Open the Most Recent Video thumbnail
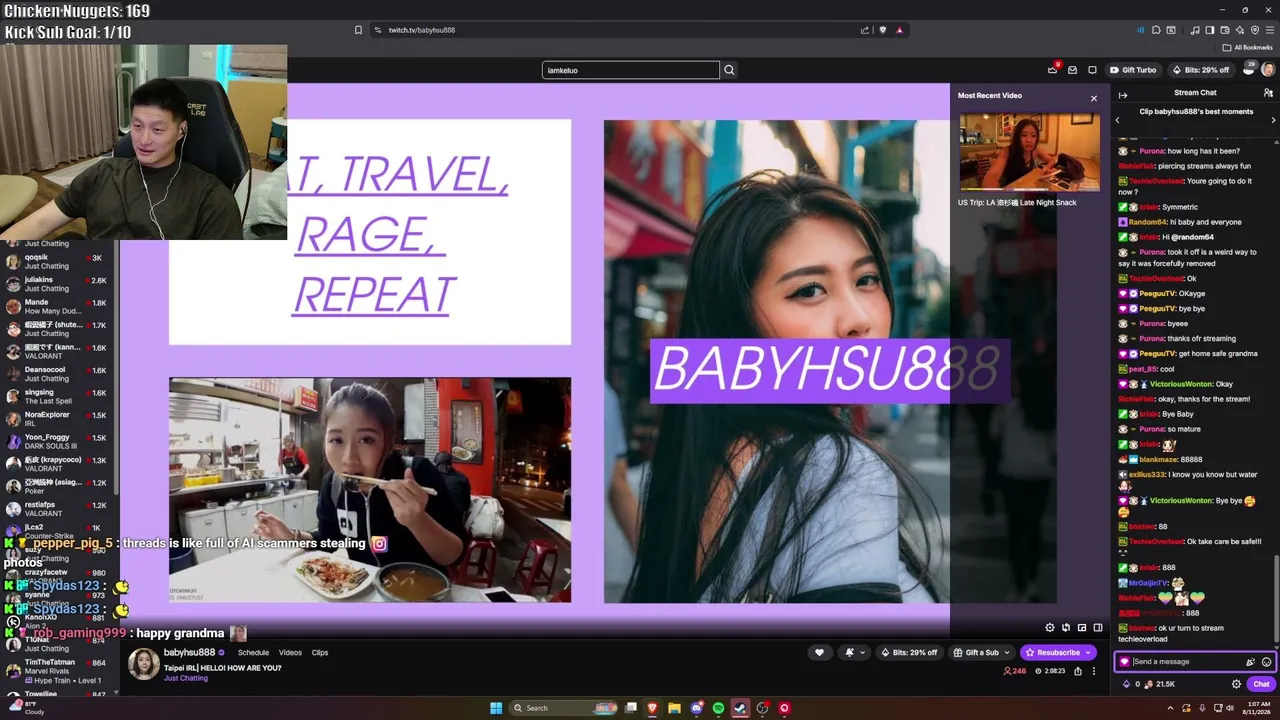The height and width of the screenshot is (720, 1280). pos(1029,151)
